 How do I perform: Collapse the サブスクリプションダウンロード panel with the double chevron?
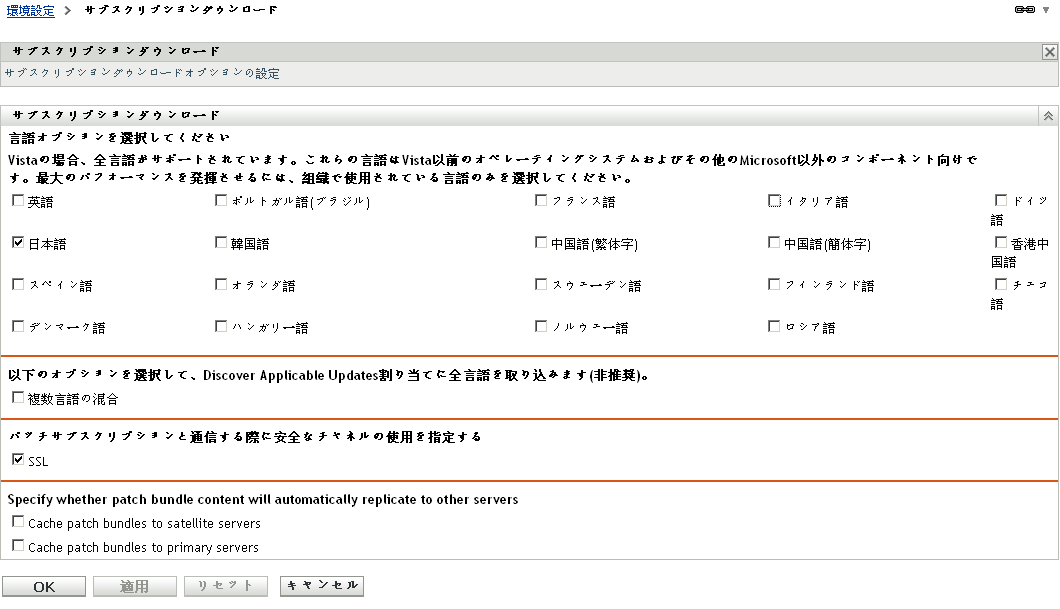click(1047, 115)
